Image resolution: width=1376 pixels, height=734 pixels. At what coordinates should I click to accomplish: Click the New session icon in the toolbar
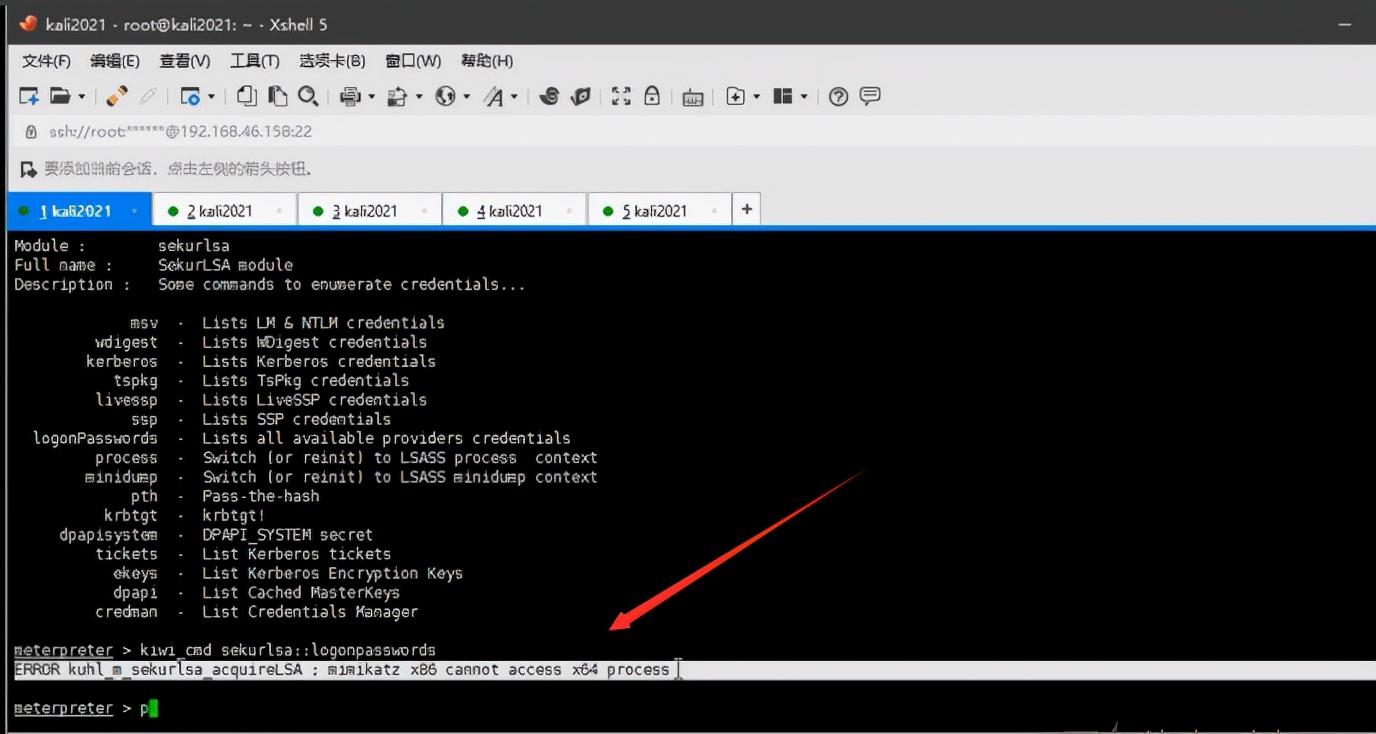[x=29, y=96]
